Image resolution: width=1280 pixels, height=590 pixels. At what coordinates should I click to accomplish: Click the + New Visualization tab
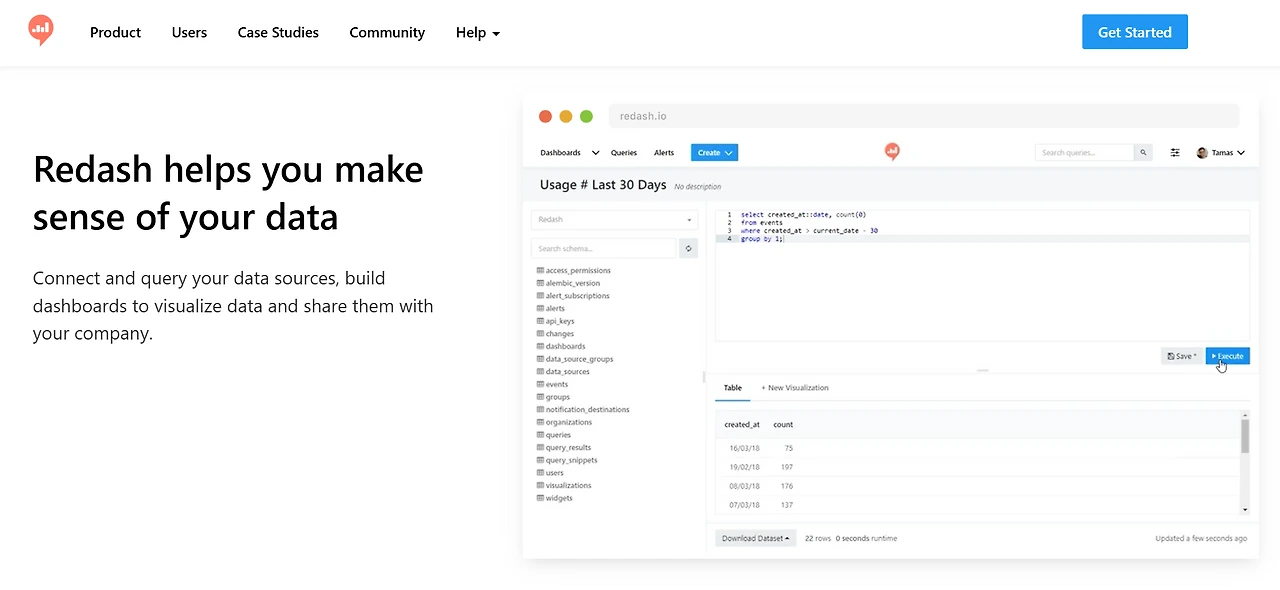[x=795, y=388]
